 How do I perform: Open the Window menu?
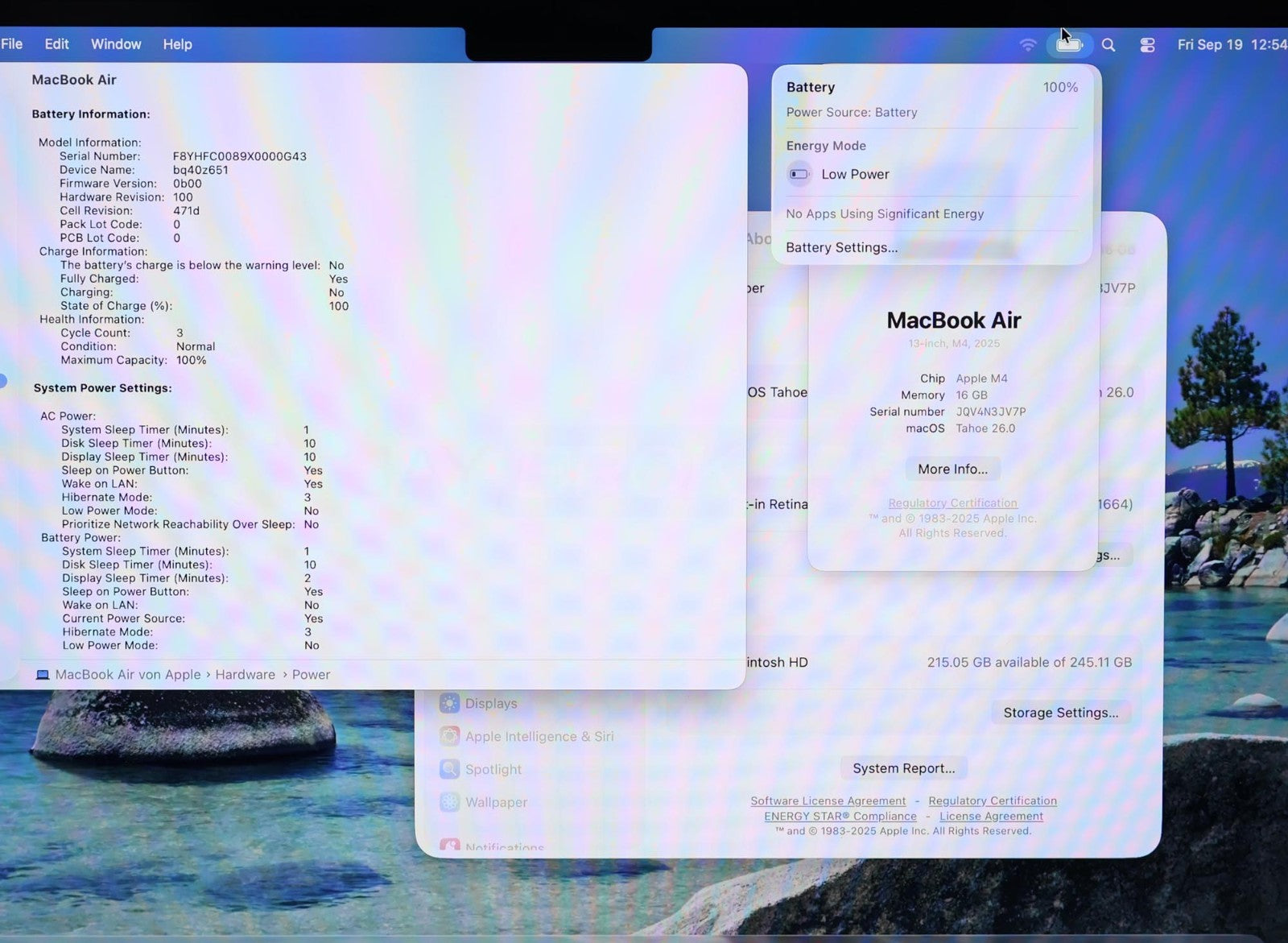116,44
